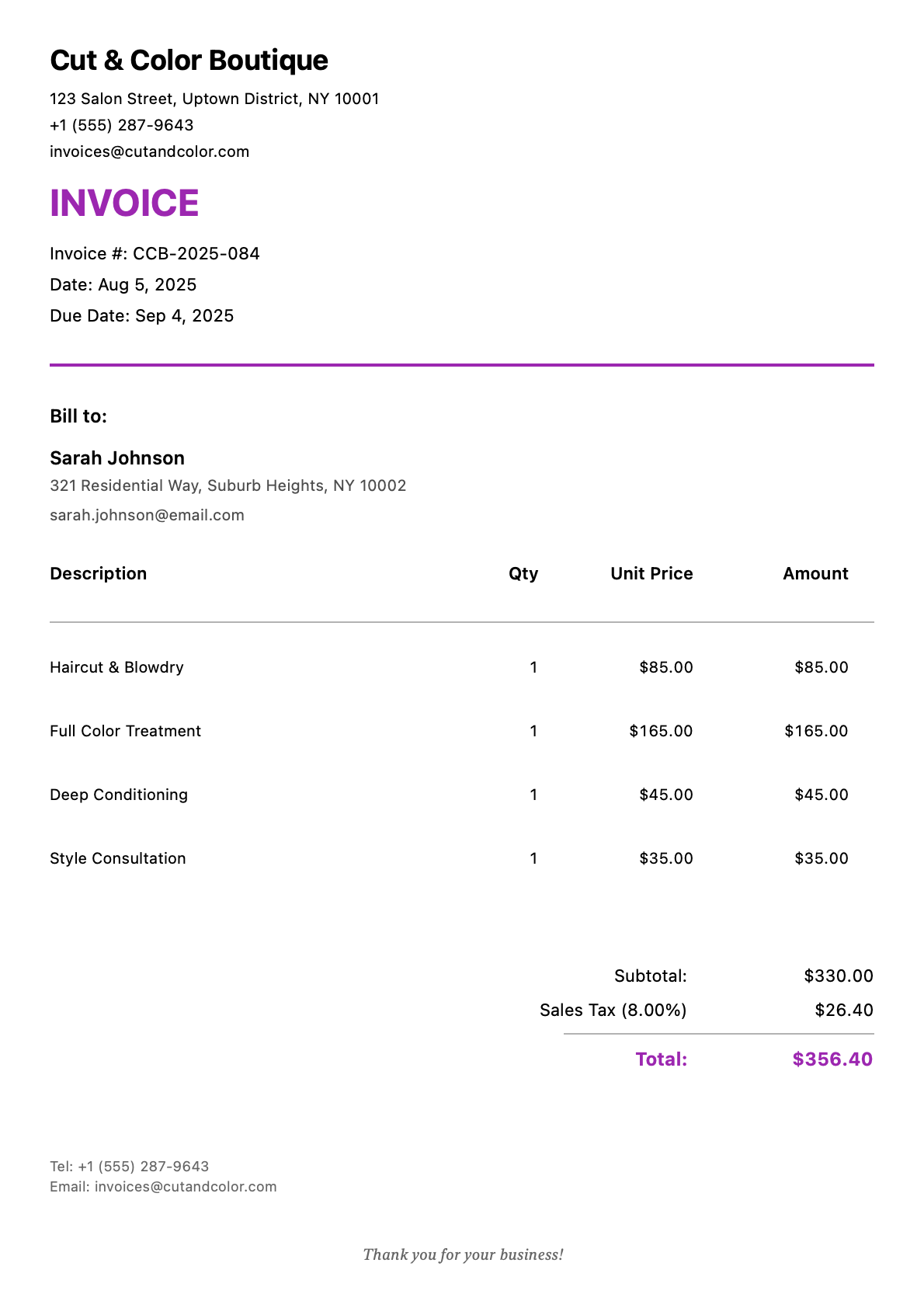This screenshot has width=924, height=1308.
Task: Click $165.00 amount for Full Color Treatment
Action: tap(817, 731)
